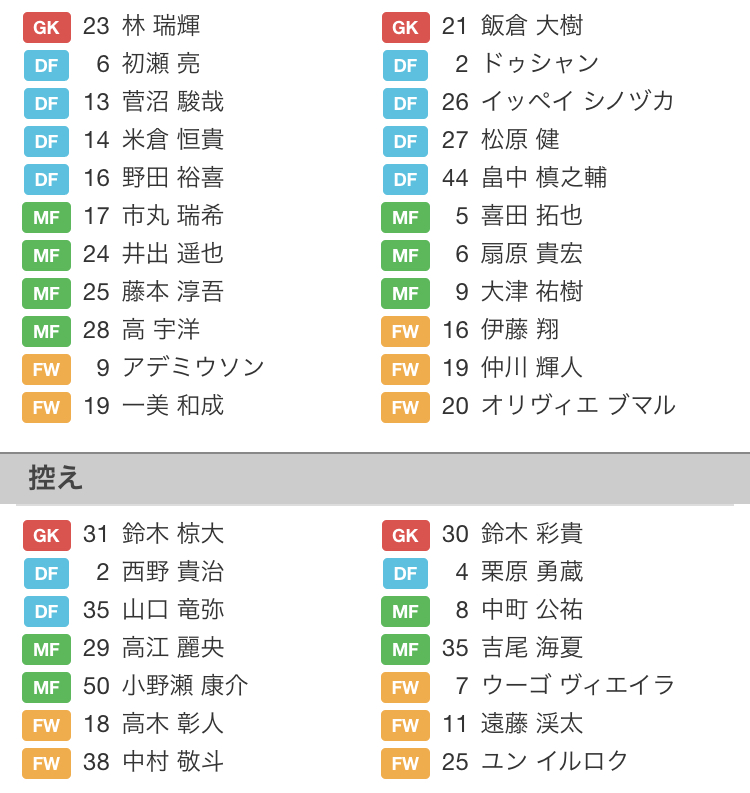Click the FW badge next to 伊藤 翔

pyautogui.click(x=405, y=331)
